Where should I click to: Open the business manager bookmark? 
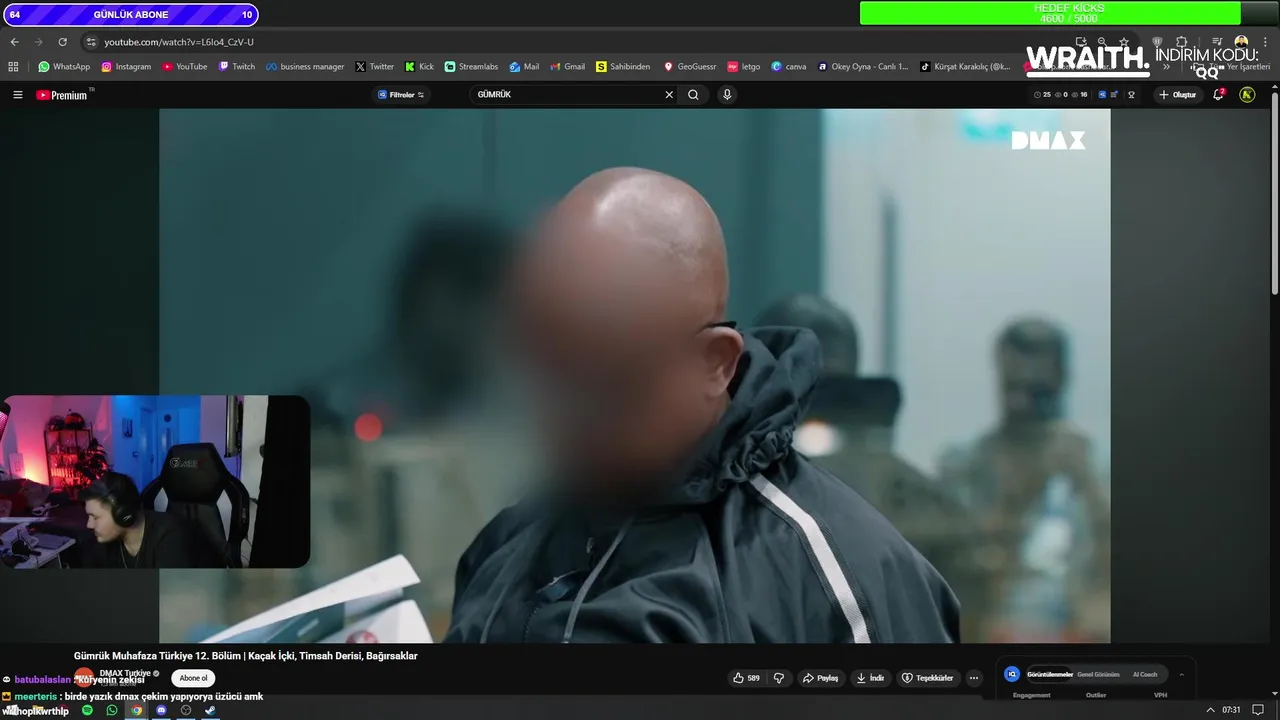(305, 67)
